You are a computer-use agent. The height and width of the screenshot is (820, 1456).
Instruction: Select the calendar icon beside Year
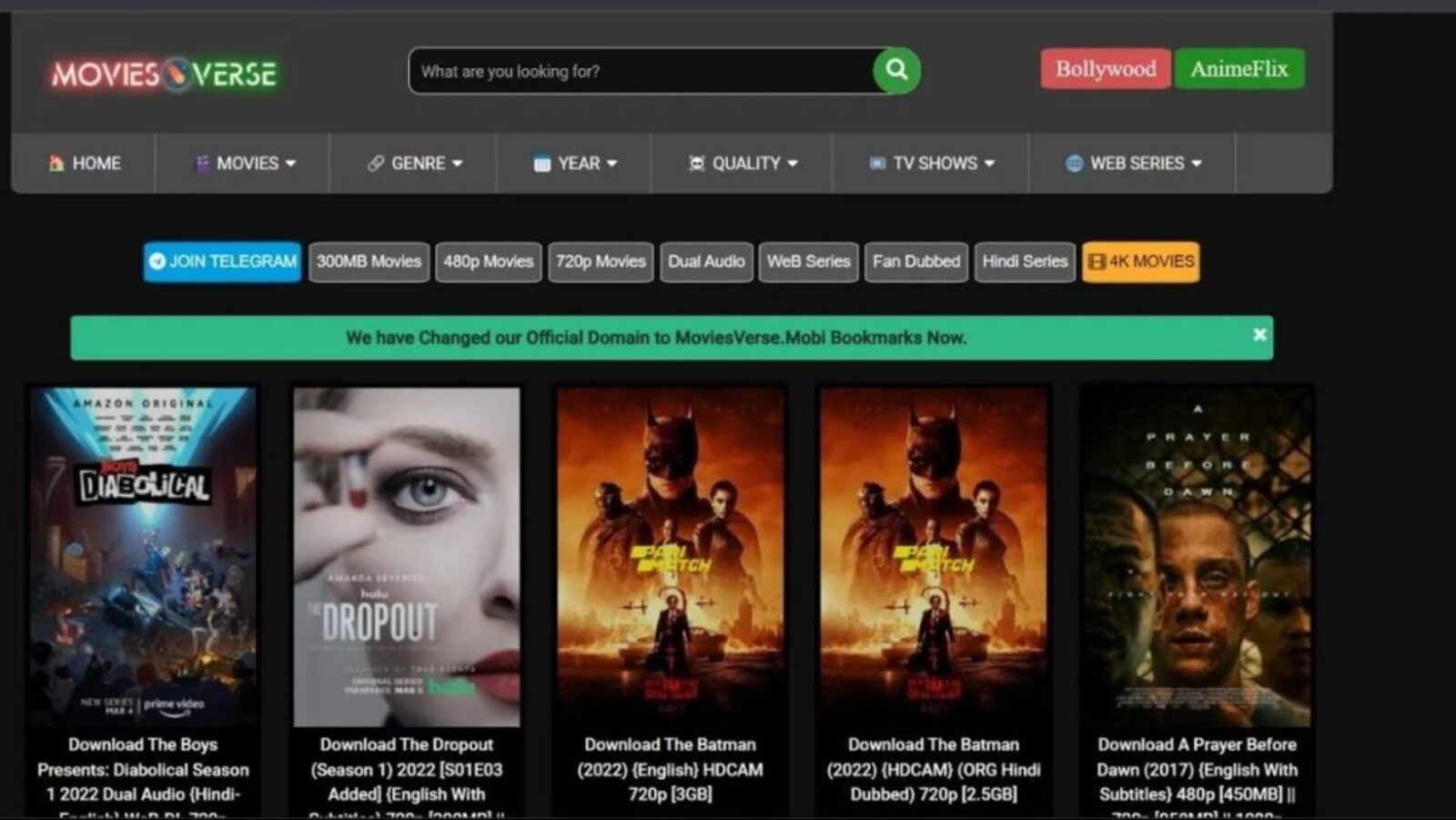point(541,163)
